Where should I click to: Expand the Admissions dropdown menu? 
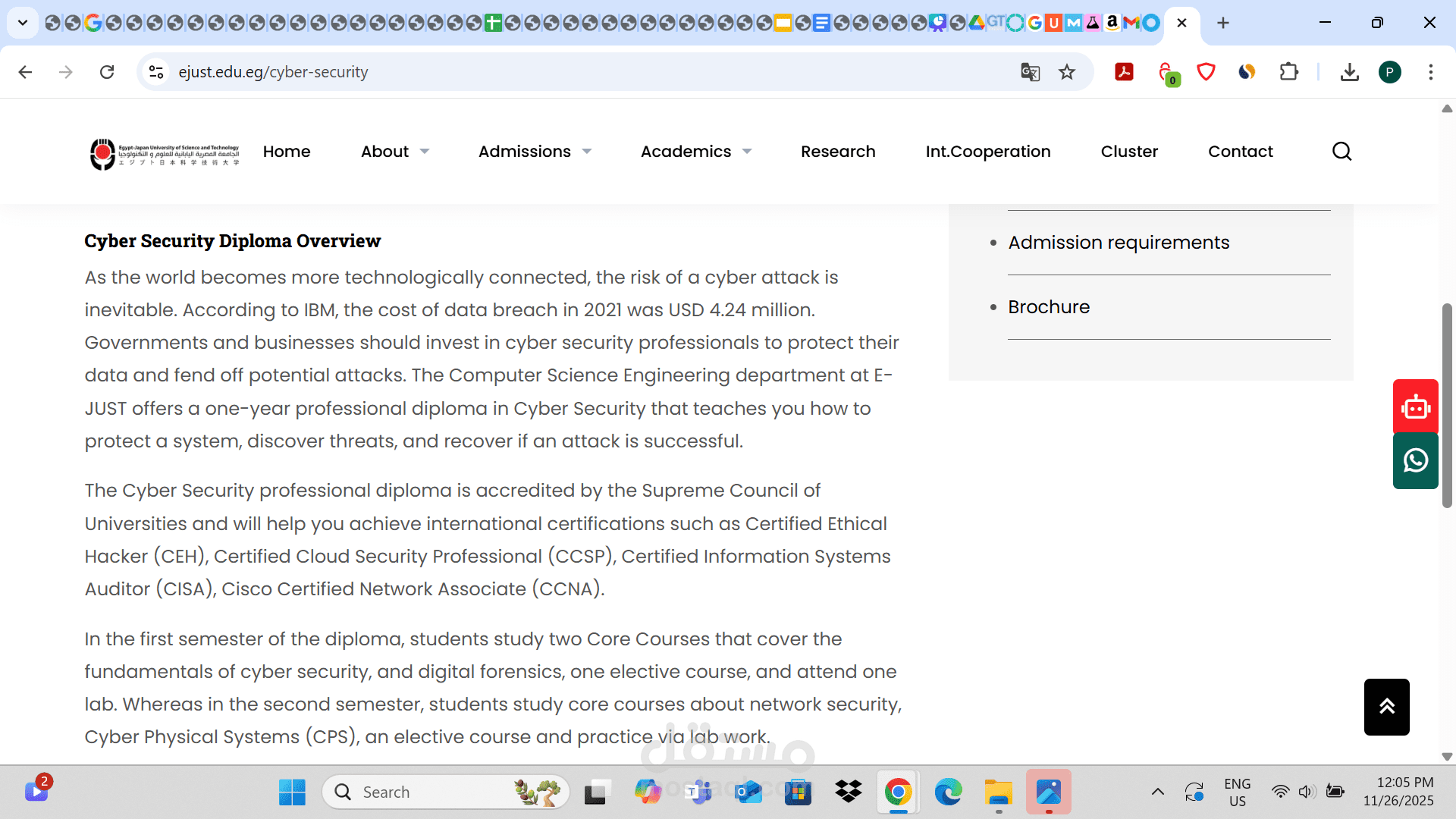(x=534, y=152)
